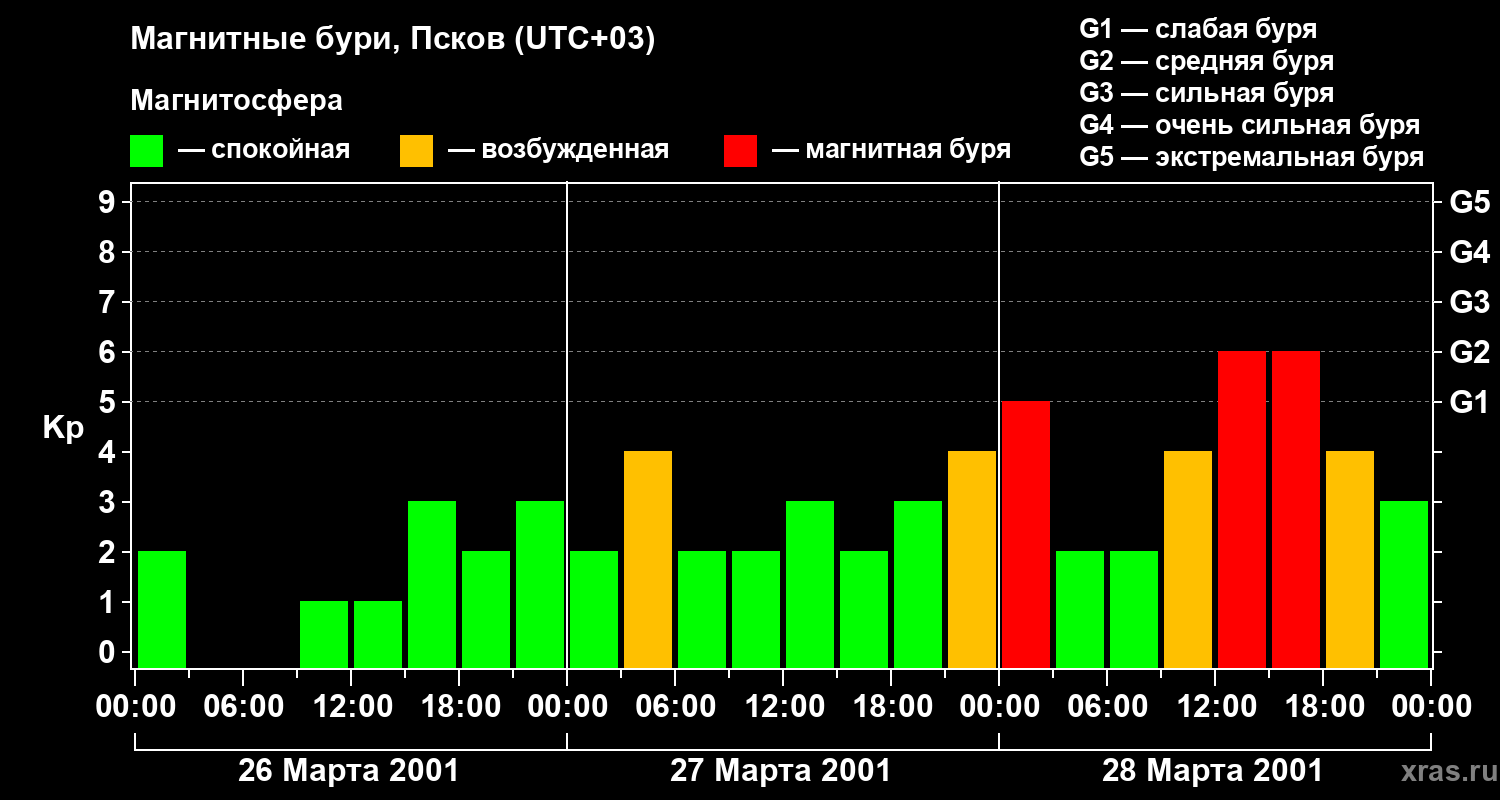Click the yellow Kp 4 bar at 28 March 09:00–12:00
The width and height of the screenshot is (1500, 800).
tap(1188, 559)
